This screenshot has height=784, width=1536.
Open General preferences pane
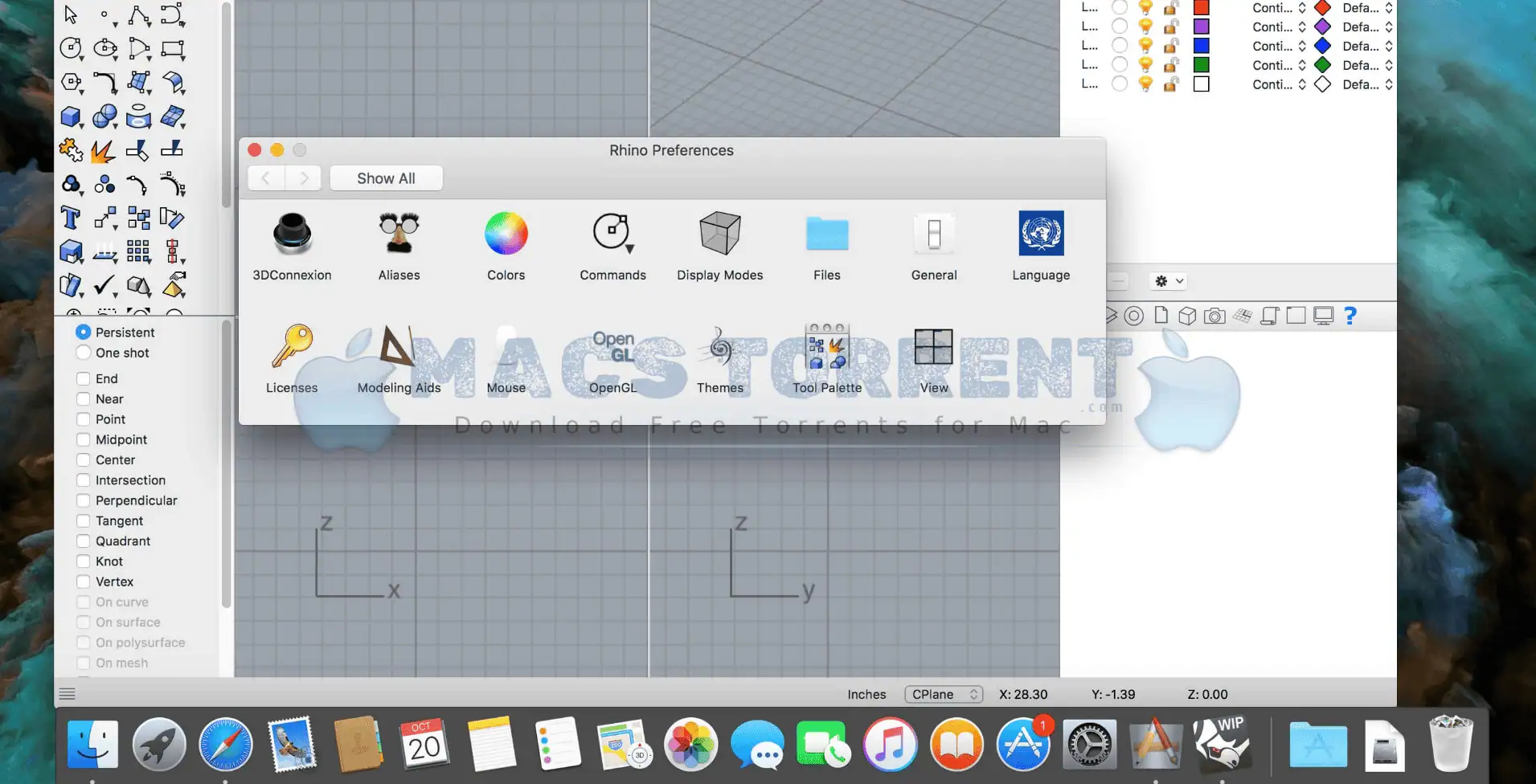tap(934, 247)
